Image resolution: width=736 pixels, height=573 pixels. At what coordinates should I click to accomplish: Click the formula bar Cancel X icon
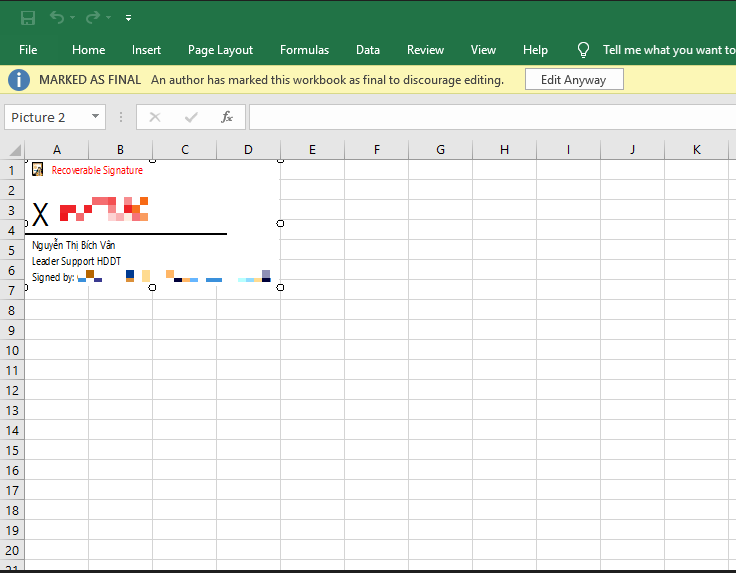(x=154, y=117)
